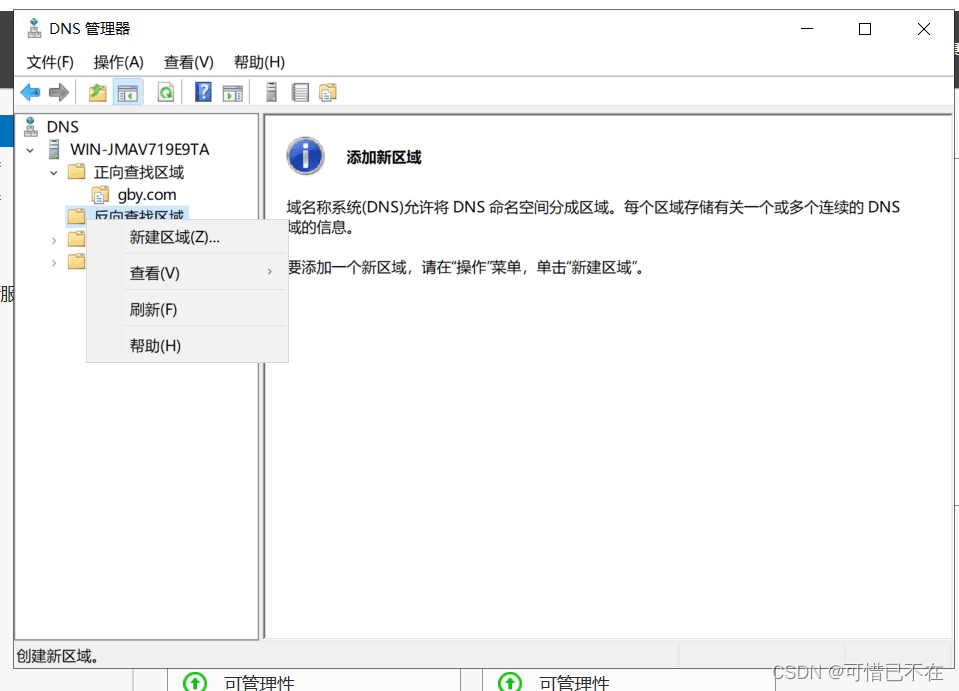The height and width of the screenshot is (691, 959).
Task: Choose 帮助(H) from context menu
Action: (x=187, y=346)
